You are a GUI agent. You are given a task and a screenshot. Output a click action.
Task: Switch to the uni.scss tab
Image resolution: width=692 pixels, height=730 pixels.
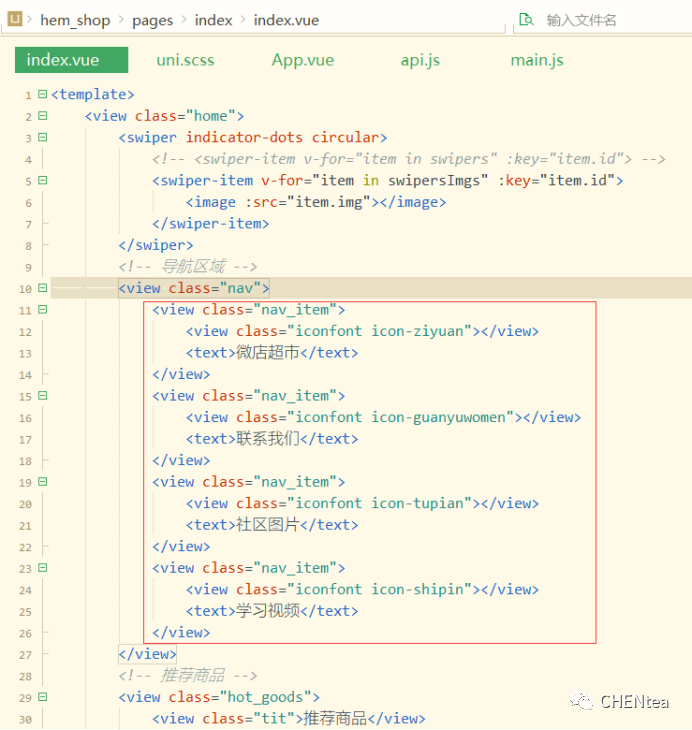pos(185,60)
